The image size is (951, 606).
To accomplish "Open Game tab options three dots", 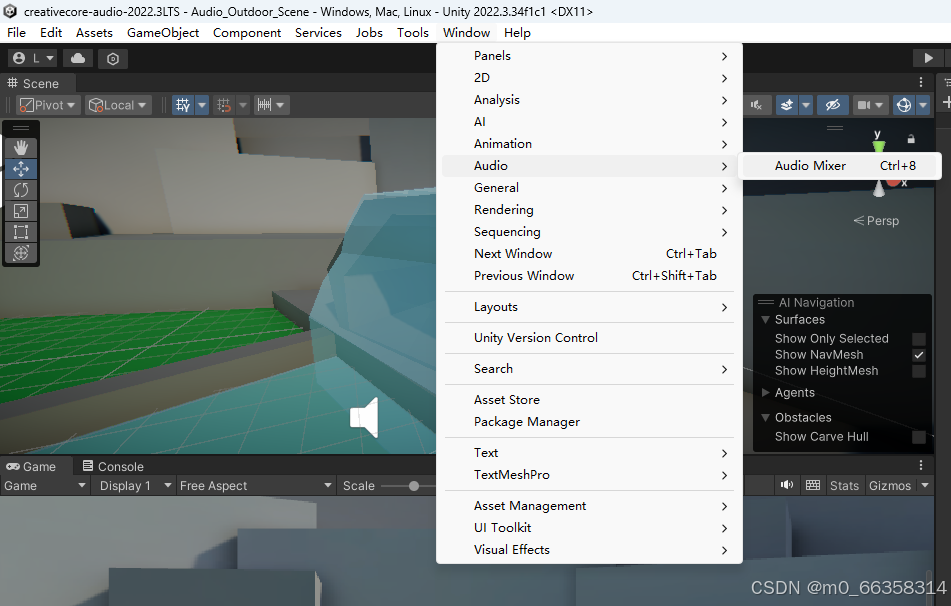I will click(x=921, y=465).
